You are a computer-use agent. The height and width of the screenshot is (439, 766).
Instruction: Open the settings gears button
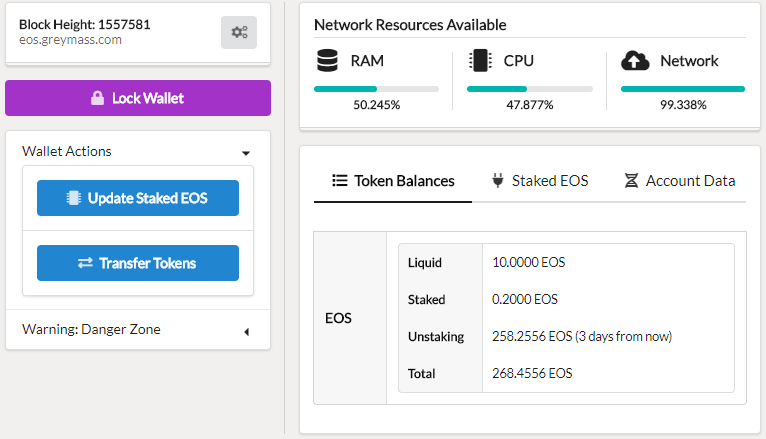pyautogui.click(x=239, y=32)
